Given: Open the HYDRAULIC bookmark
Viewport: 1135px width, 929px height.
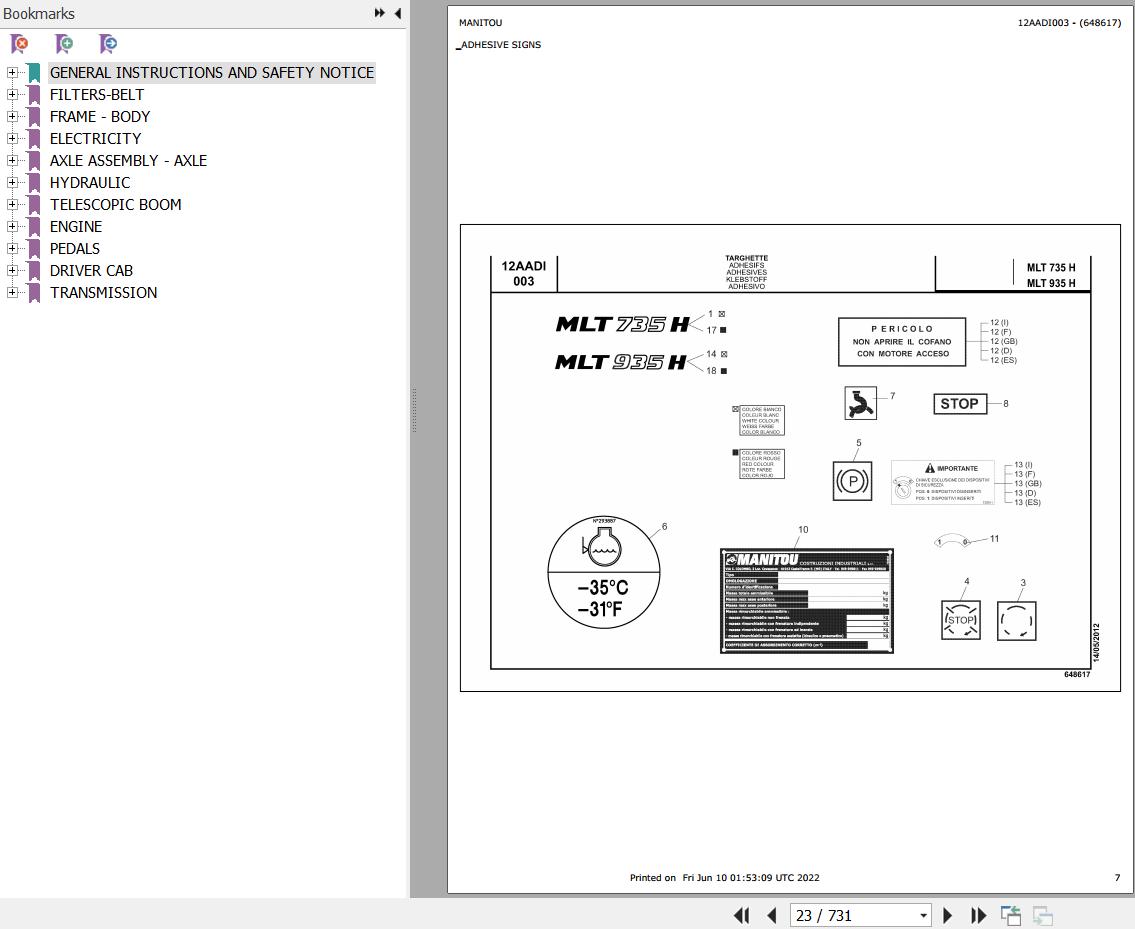Looking at the screenshot, I should coord(90,182).
